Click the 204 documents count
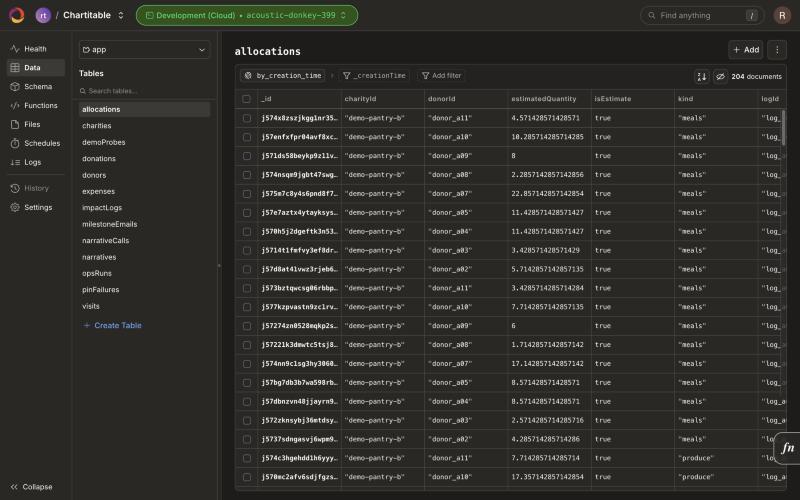 coord(756,77)
